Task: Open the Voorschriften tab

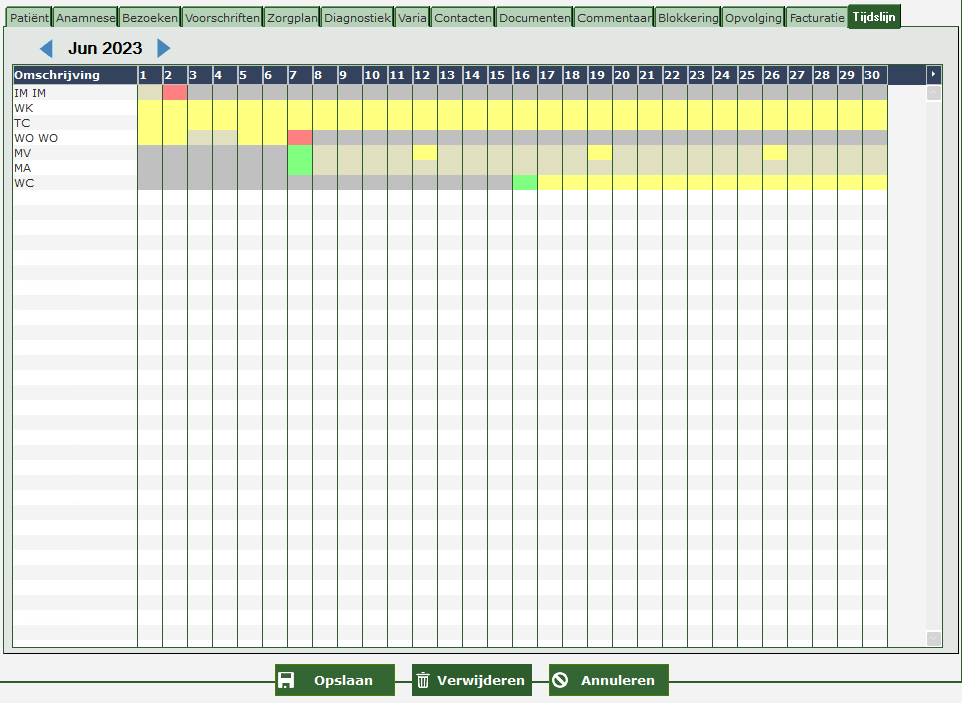Action: tap(222, 18)
